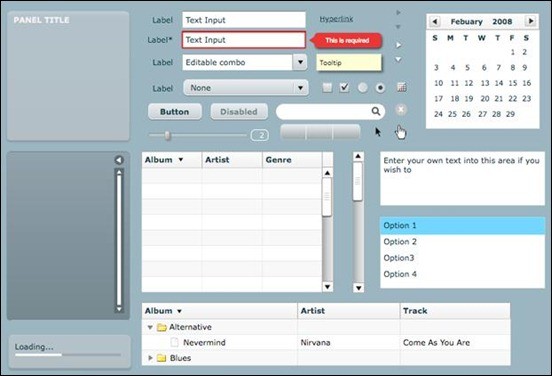
Task: Click the Disabled button
Action: click(x=239, y=112)
